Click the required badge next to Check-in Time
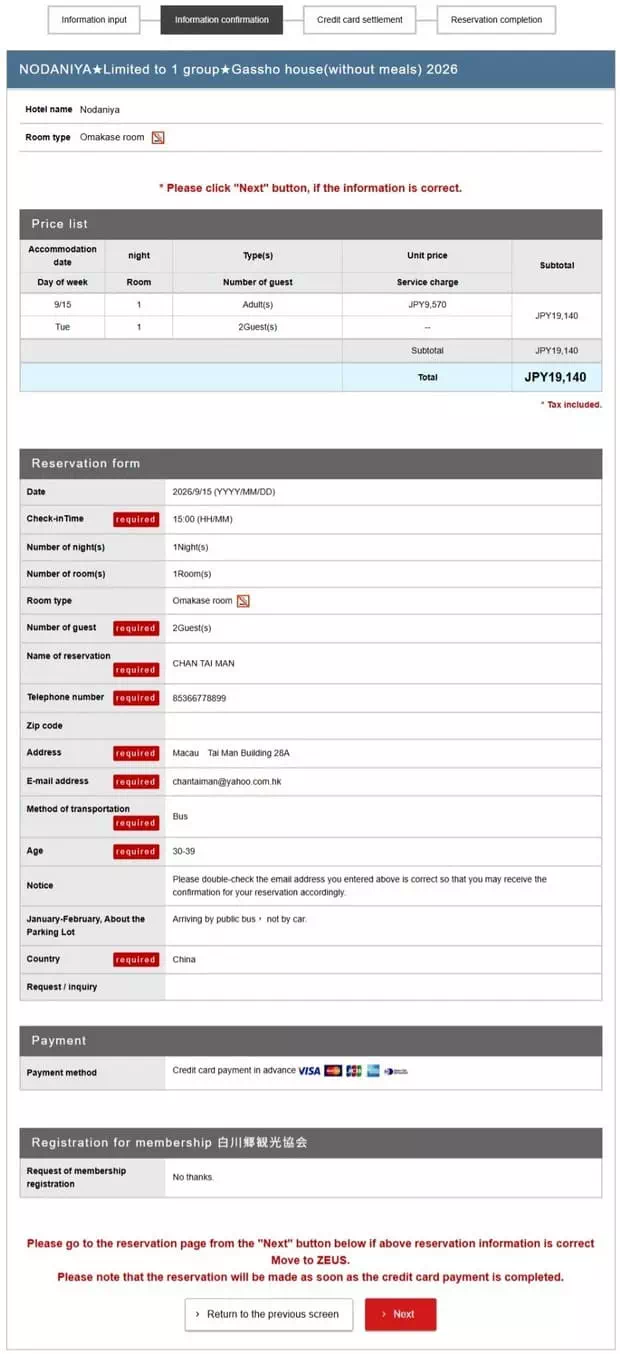 pyautogui.click(x=135, y=519)
